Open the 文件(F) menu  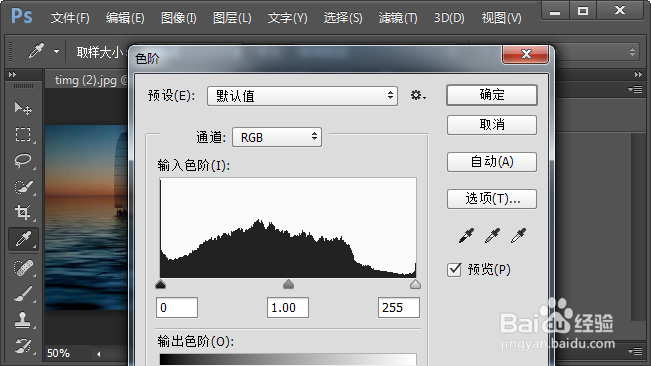[70, 18]
